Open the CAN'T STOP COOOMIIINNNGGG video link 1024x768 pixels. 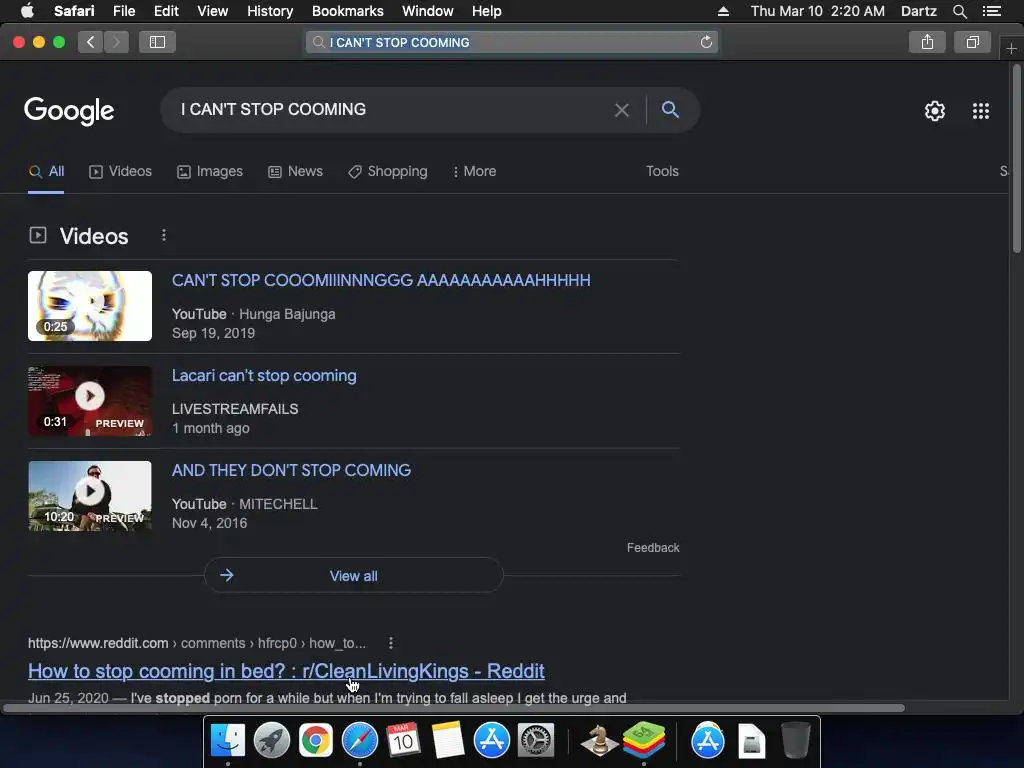click(381, 280)
